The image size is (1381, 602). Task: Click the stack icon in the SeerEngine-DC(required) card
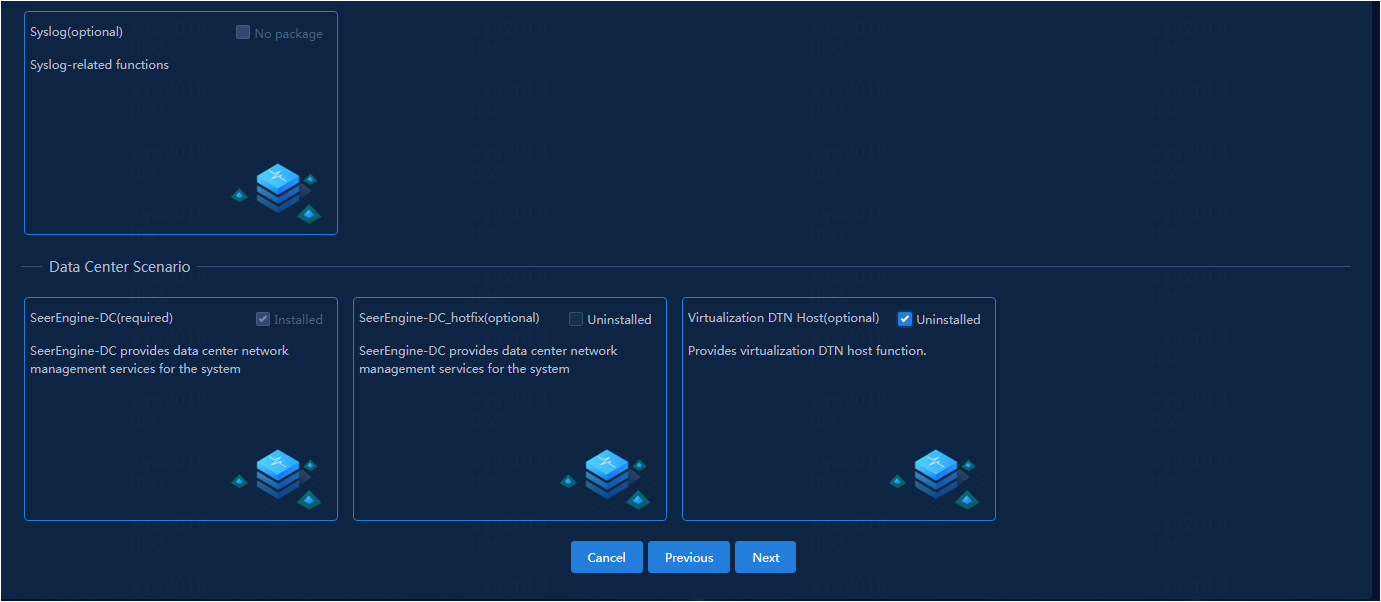277,478
